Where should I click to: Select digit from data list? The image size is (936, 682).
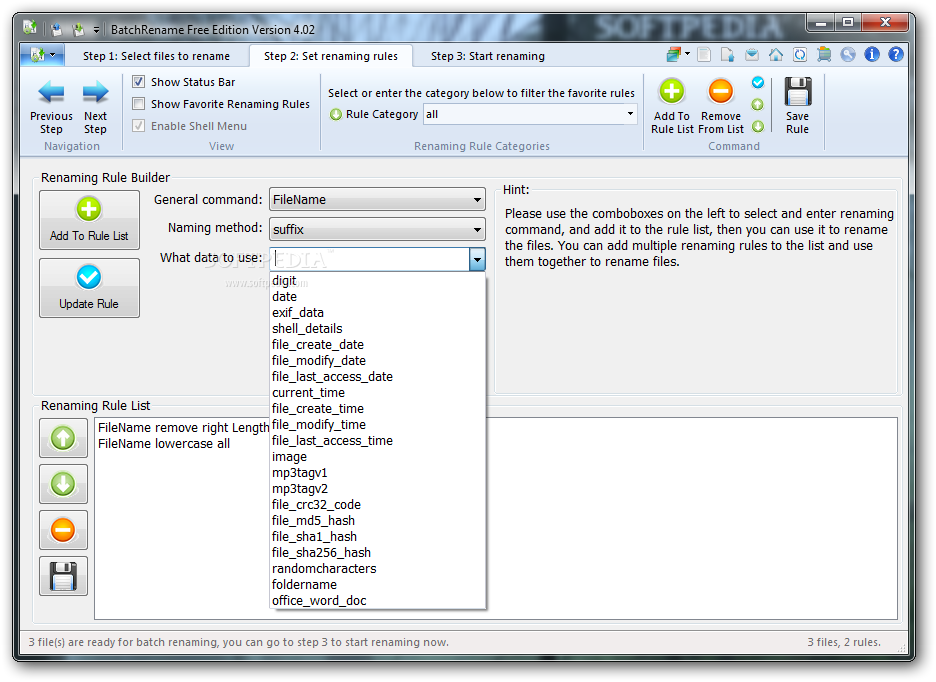point(378,281)
